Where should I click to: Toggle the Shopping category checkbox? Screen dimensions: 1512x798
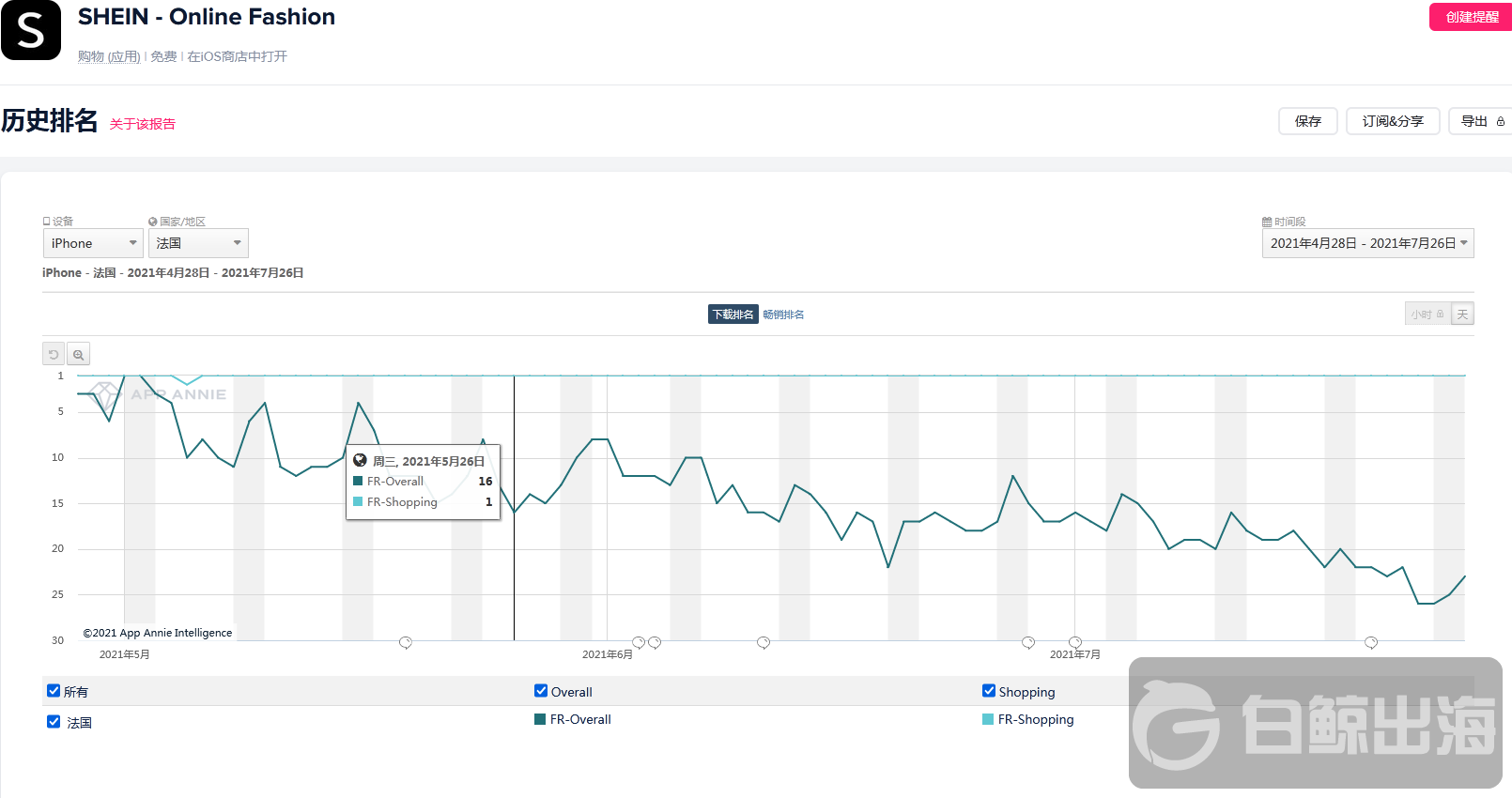[989, 691]
